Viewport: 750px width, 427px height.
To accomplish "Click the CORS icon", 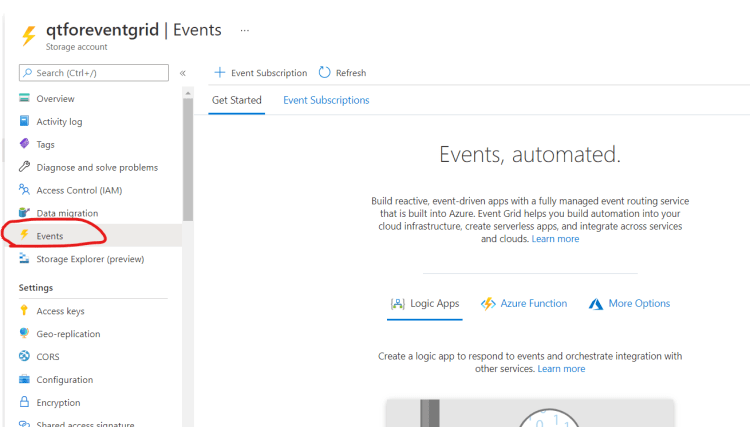I will [24, 356].
